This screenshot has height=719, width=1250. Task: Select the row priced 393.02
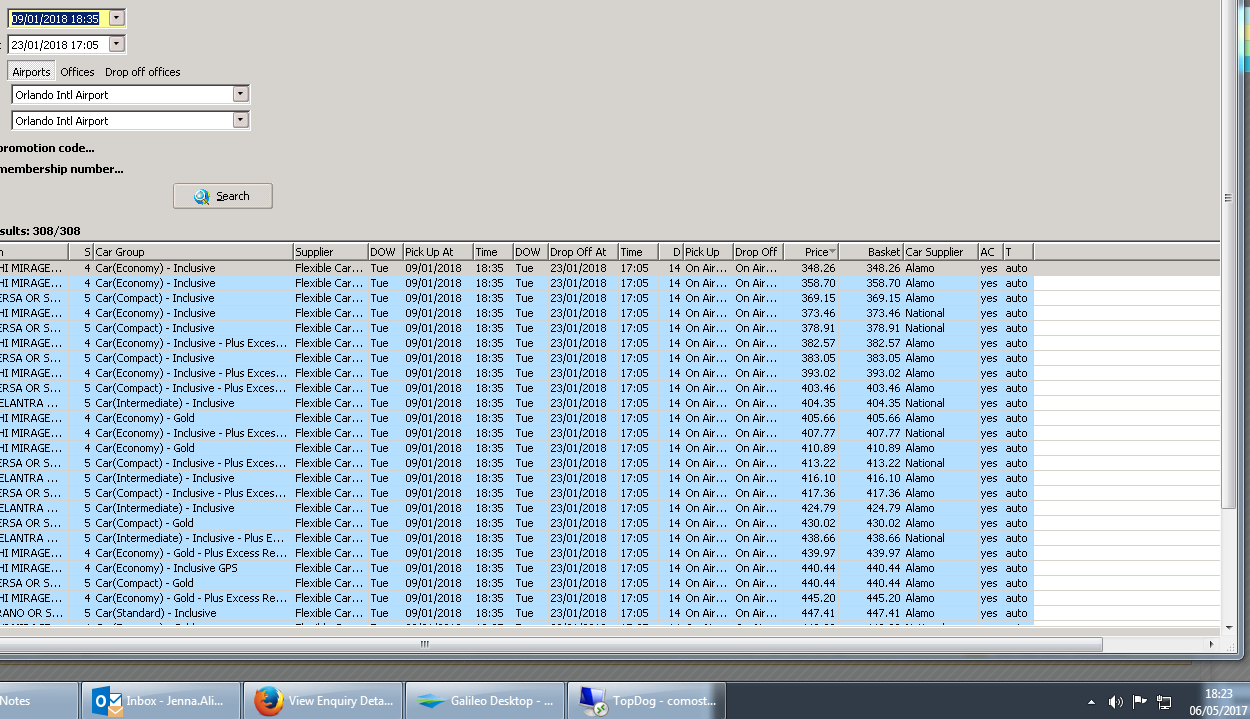516,373
